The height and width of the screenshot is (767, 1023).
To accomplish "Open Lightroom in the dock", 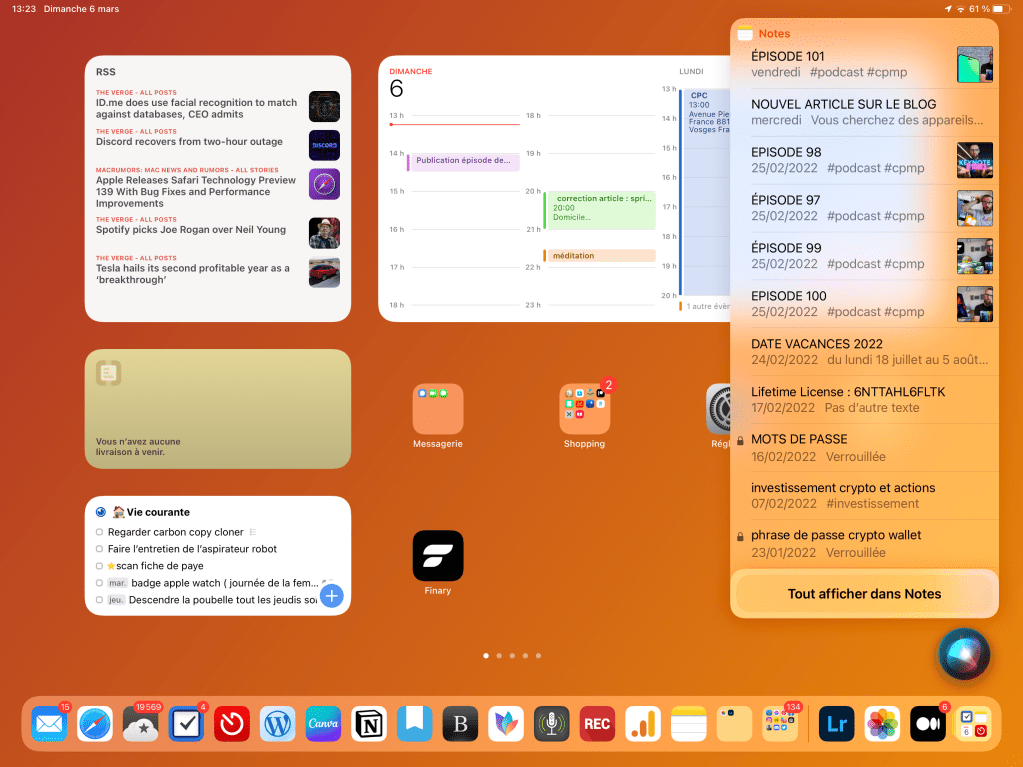I will point(836,723).
